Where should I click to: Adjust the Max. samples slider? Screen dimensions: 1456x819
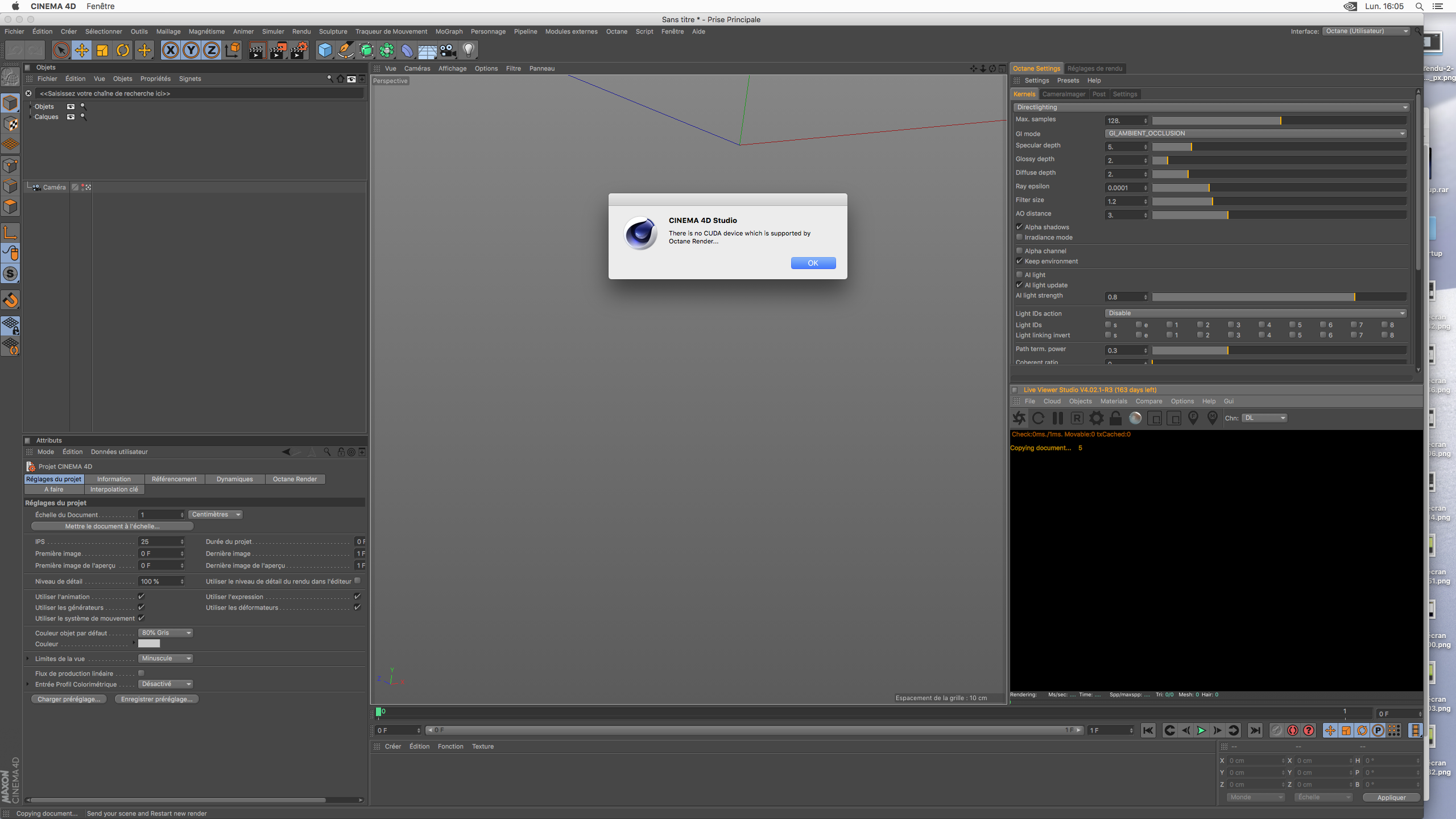[1280, 121]
